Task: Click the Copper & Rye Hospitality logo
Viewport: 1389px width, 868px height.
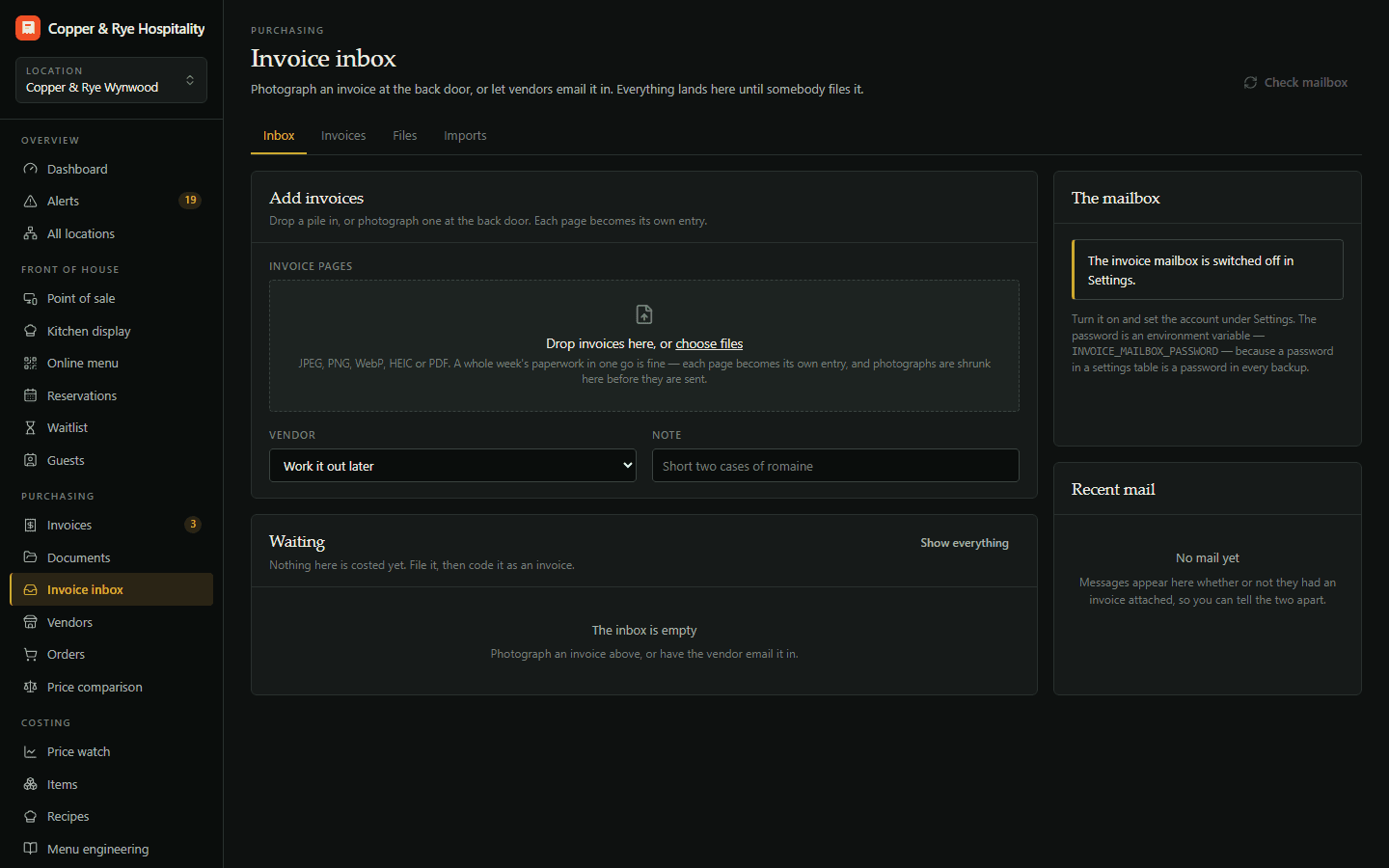Action: (28, 28)
